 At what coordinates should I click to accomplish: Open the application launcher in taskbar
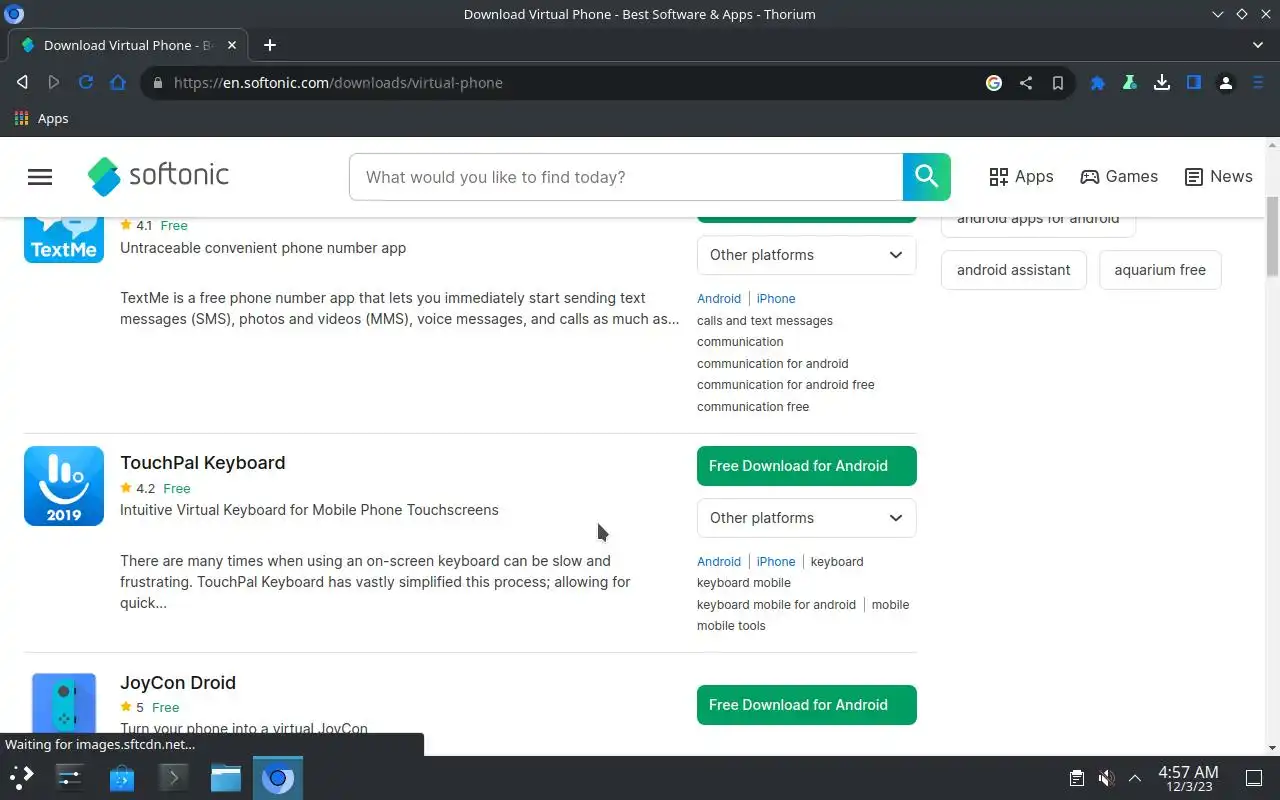[x=22, y=777]
